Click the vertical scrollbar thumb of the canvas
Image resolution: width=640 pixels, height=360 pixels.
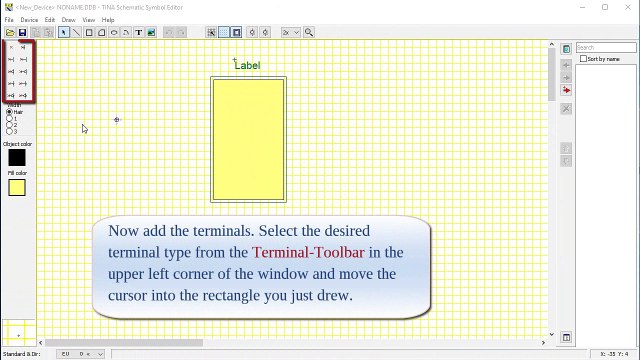[552, 75]
